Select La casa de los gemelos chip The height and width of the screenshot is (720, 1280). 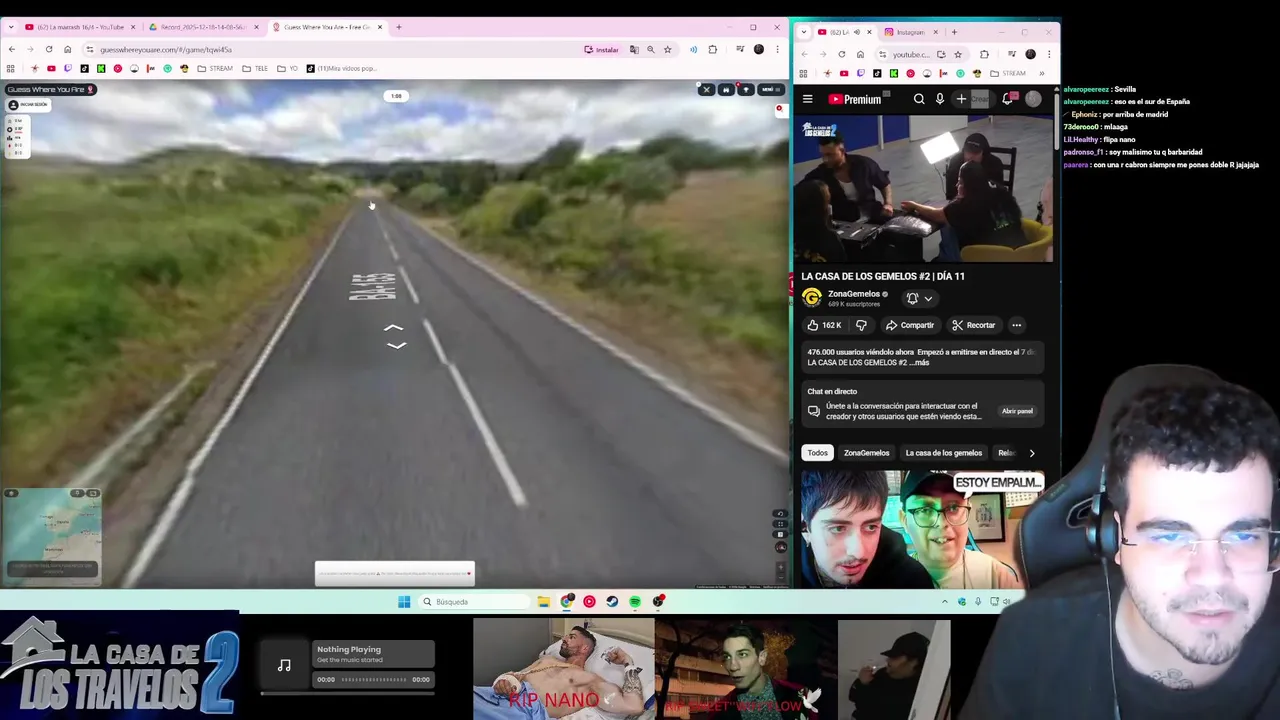click(943, 453)
